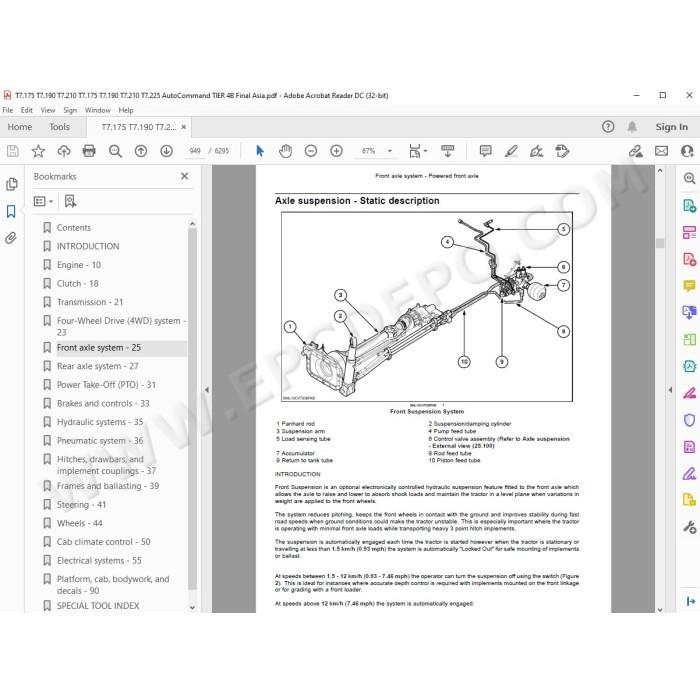Open the Window menu

point(97,110)
